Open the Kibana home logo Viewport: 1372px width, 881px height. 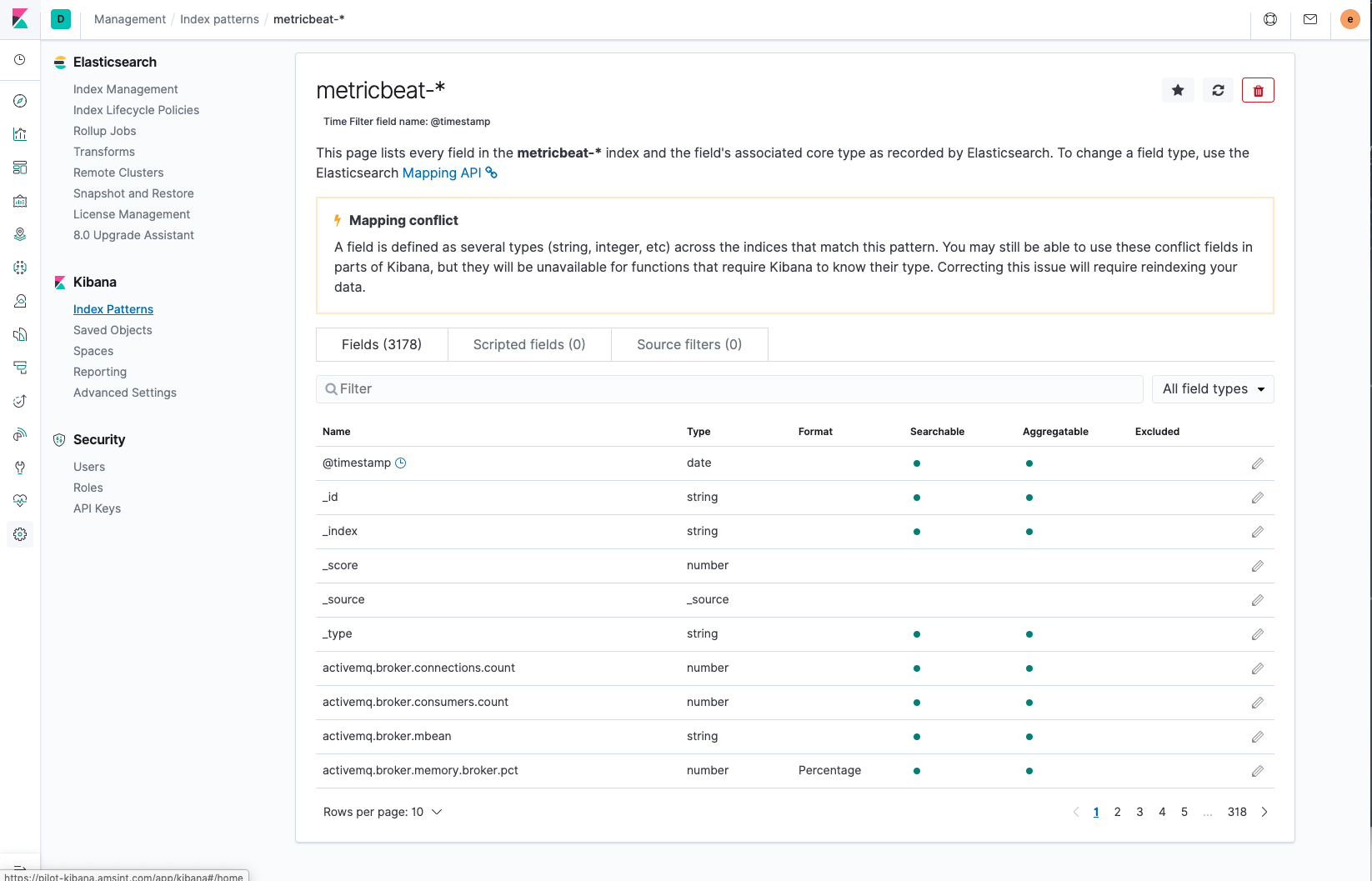tap(20, 19)
